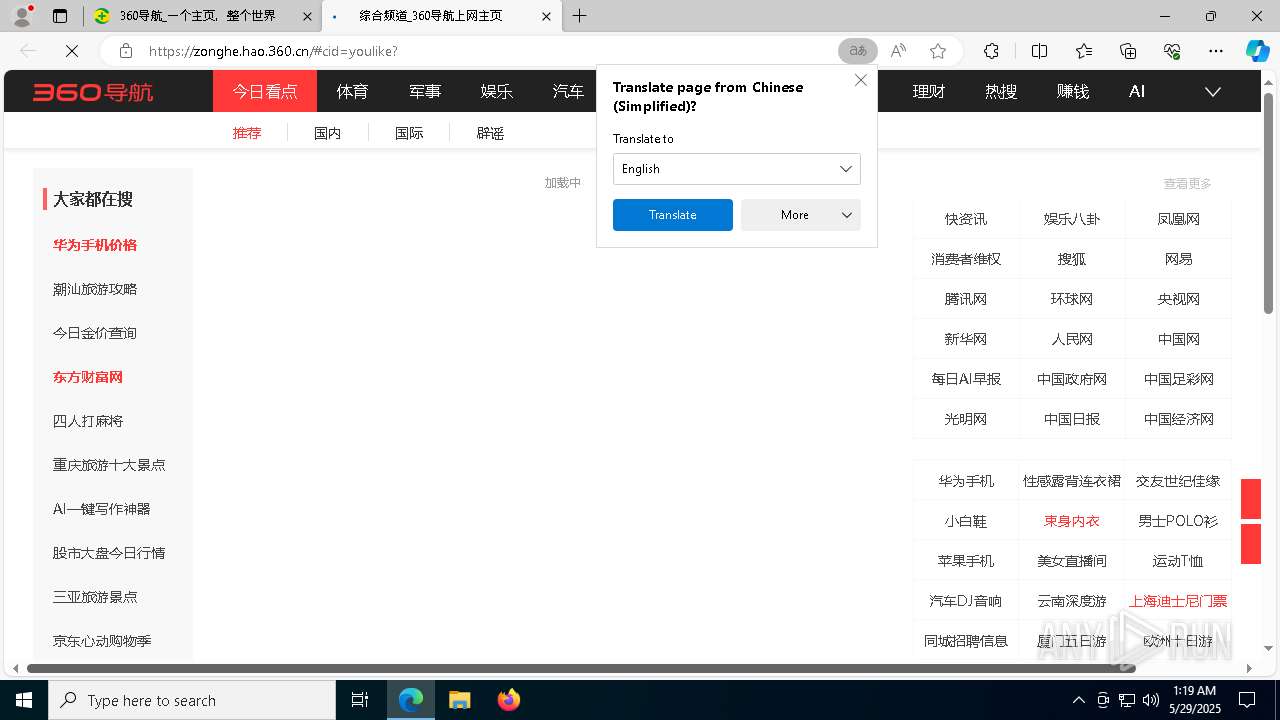This screenshot has height=720, width=1280.
Task: Expand the navigation bar chevron
Action: (x=1213, y=92)
